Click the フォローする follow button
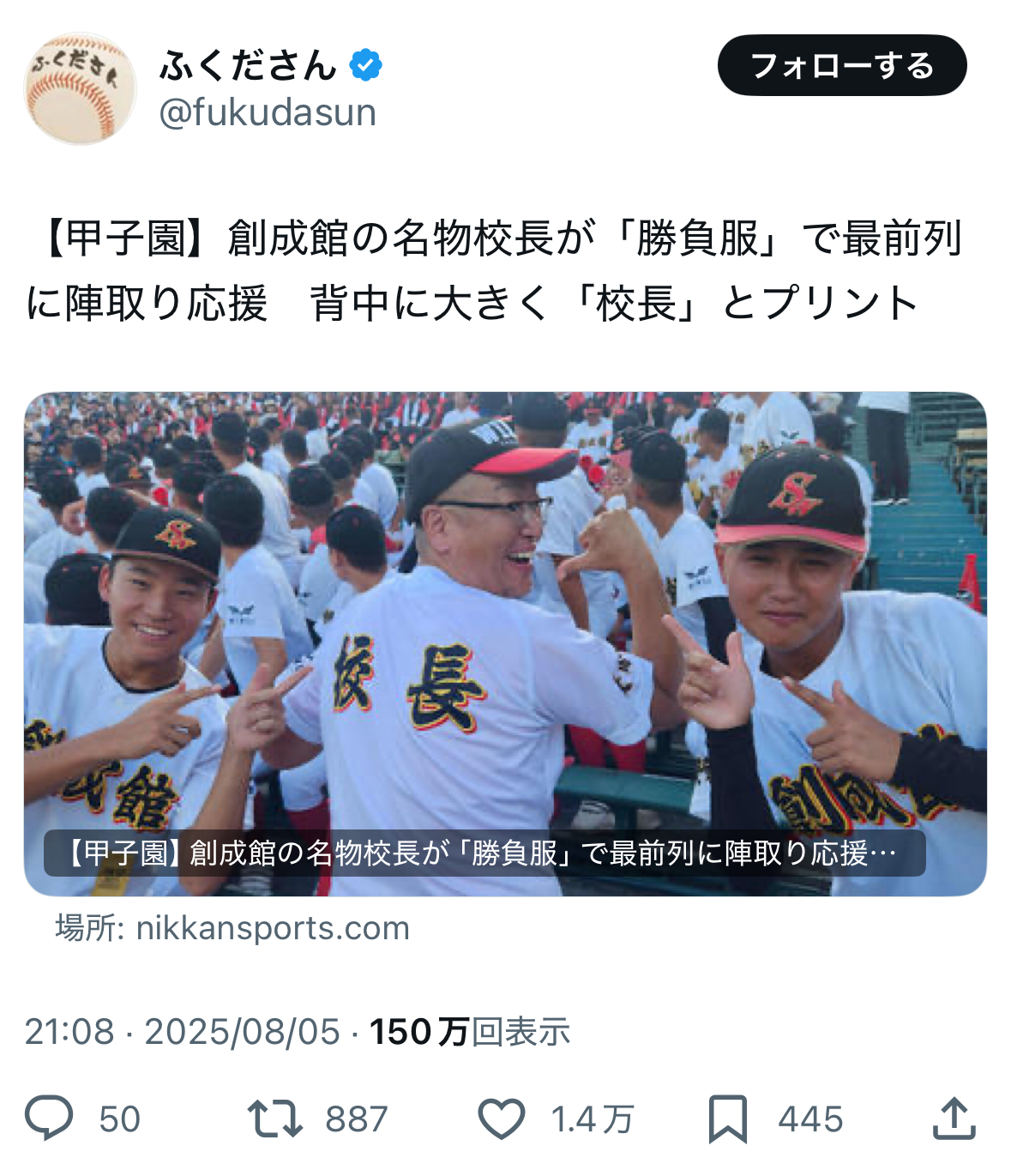Viewport: 1011px width, 1176px height. tap(842, 65)
